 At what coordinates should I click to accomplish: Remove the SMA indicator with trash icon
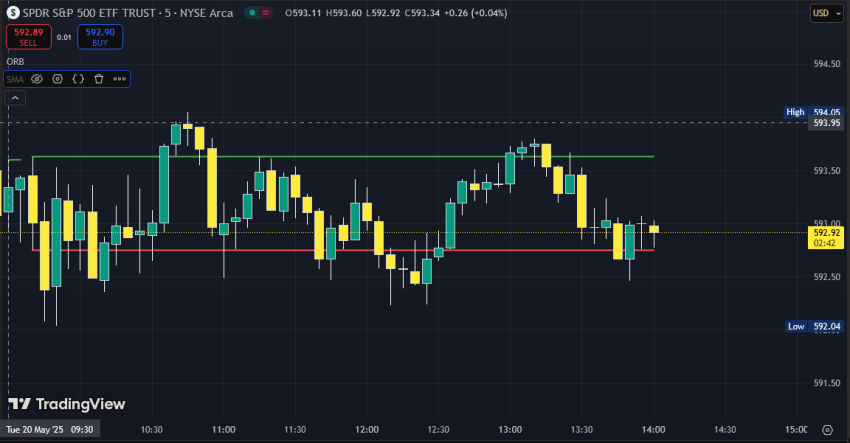[99, 79]
